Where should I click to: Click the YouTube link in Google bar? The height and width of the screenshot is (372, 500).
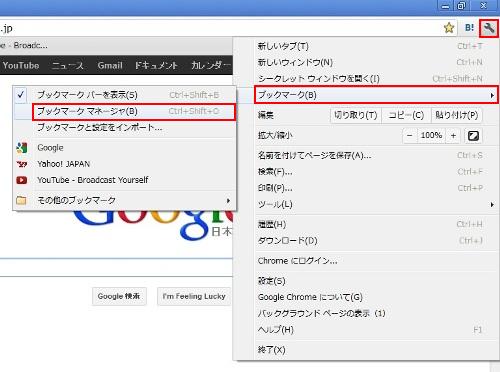(21, 65)
